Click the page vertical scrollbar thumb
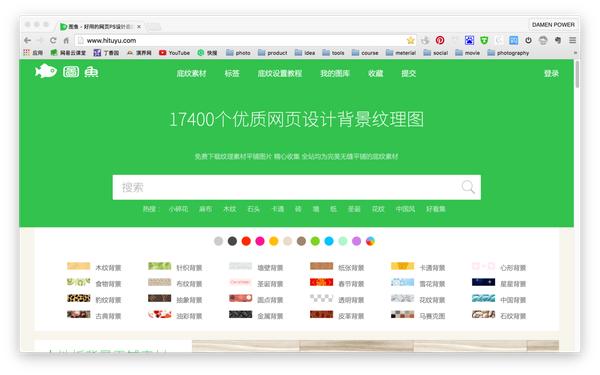The image size is (600, 375). point(577,74)
